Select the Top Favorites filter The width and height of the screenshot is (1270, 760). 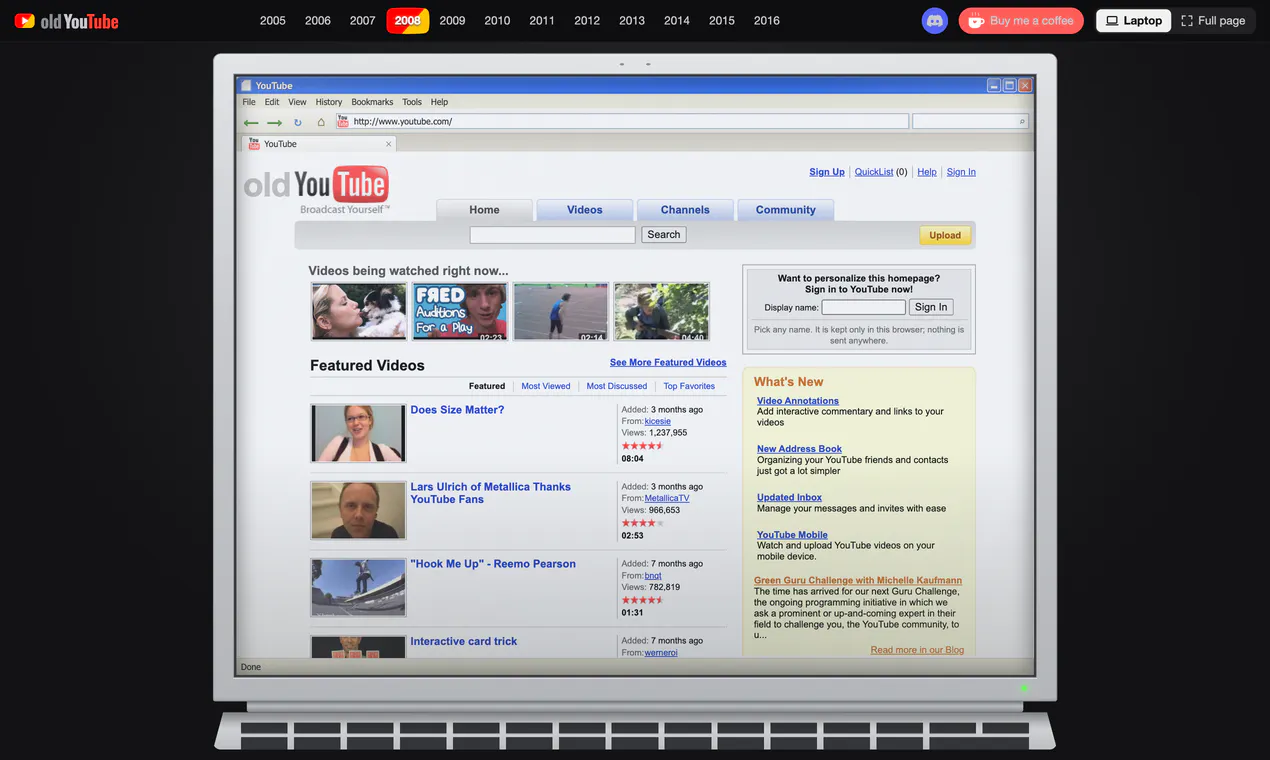point(689,386)
